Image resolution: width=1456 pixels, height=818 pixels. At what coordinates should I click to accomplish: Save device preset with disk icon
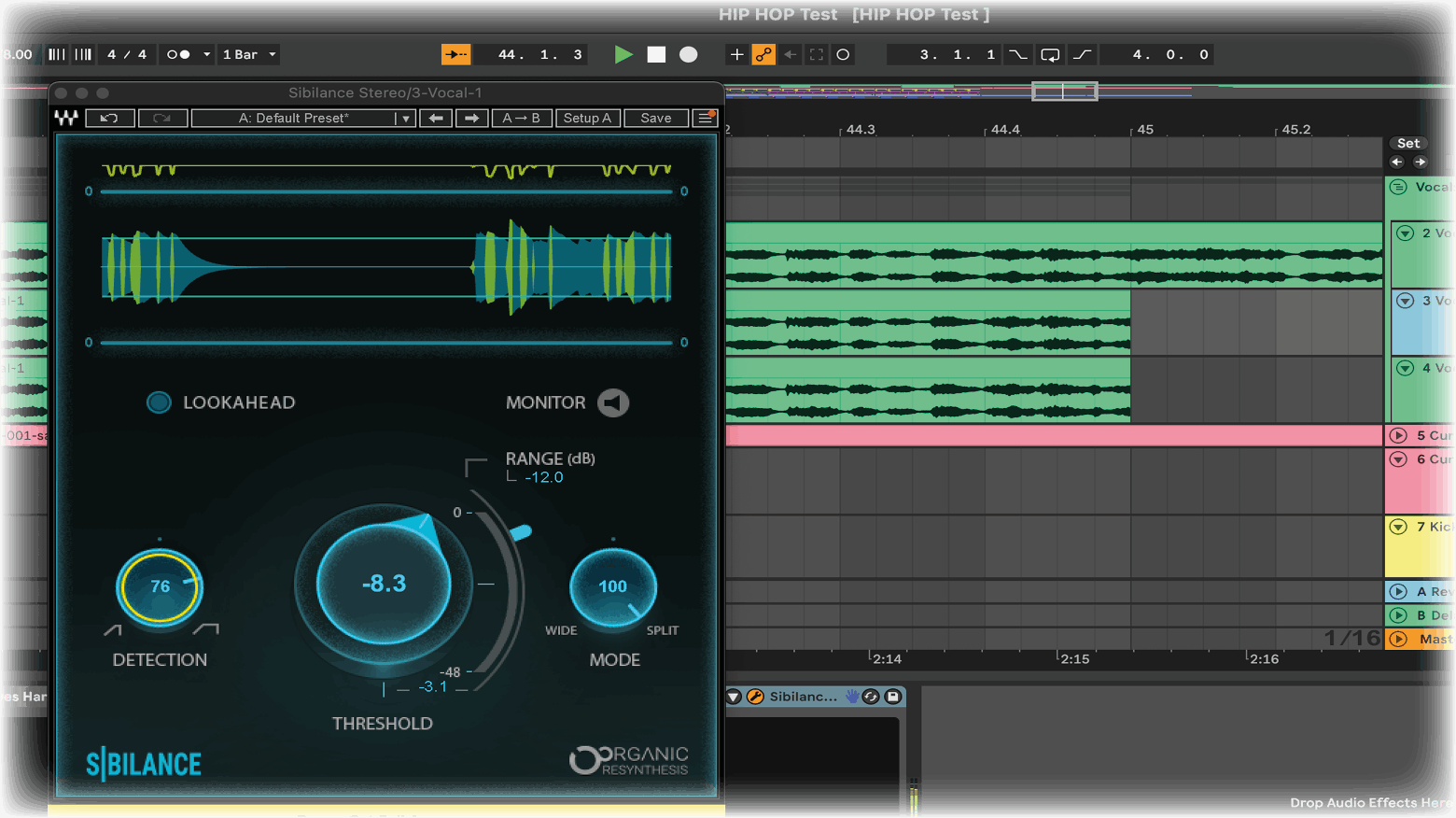(x=893, y=697)
